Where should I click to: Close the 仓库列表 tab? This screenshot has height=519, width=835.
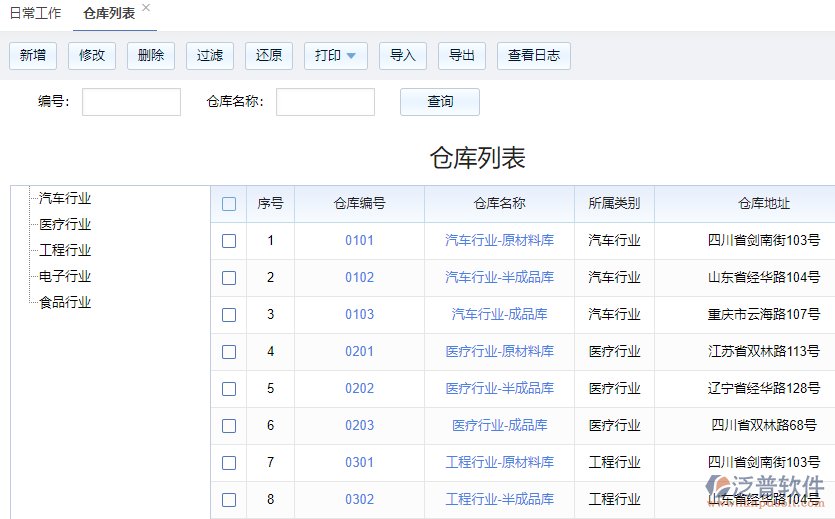tap(146, 8)
